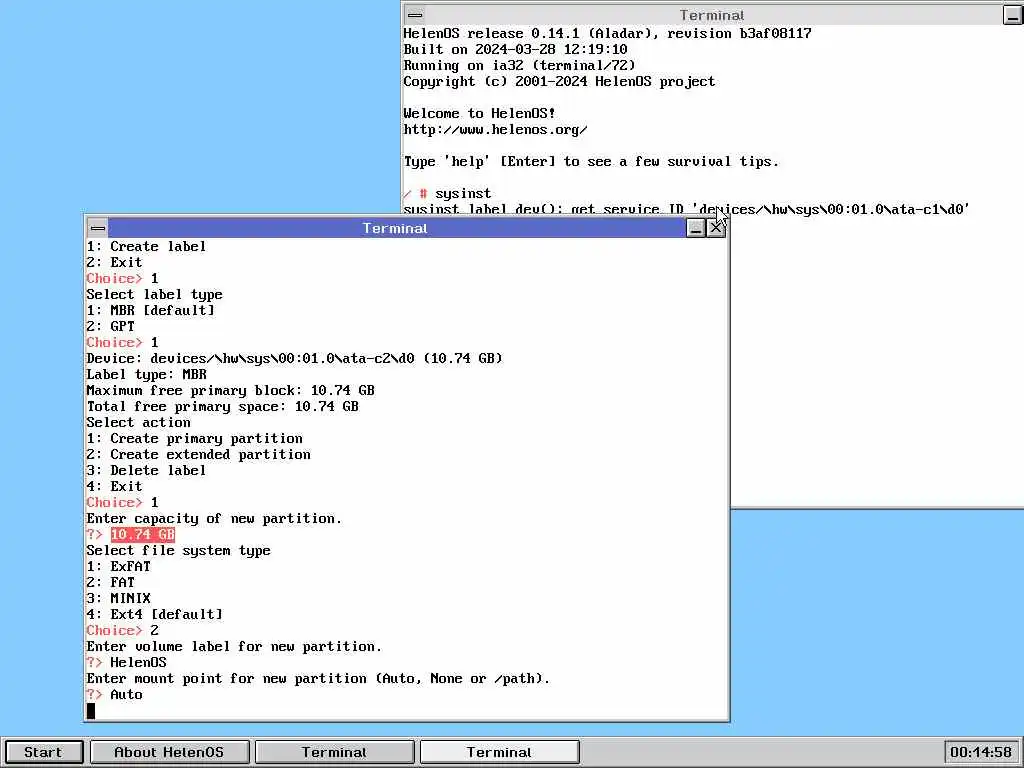Image resolution: width=1024 pixels, height=768 pixels.
Task: Click 'Enter volume label for new partition.' line
Action: [x=234, y=646]
